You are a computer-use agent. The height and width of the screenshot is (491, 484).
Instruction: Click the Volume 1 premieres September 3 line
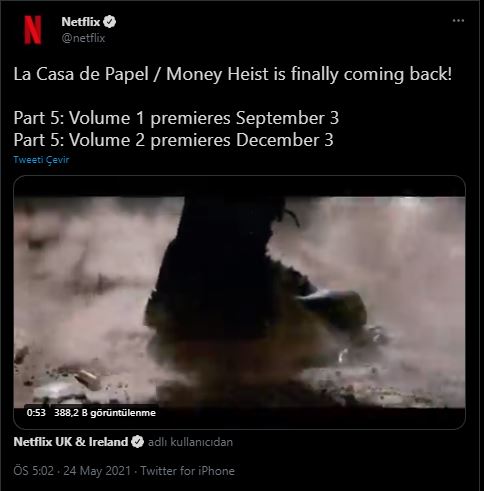(x=176, y=118)
